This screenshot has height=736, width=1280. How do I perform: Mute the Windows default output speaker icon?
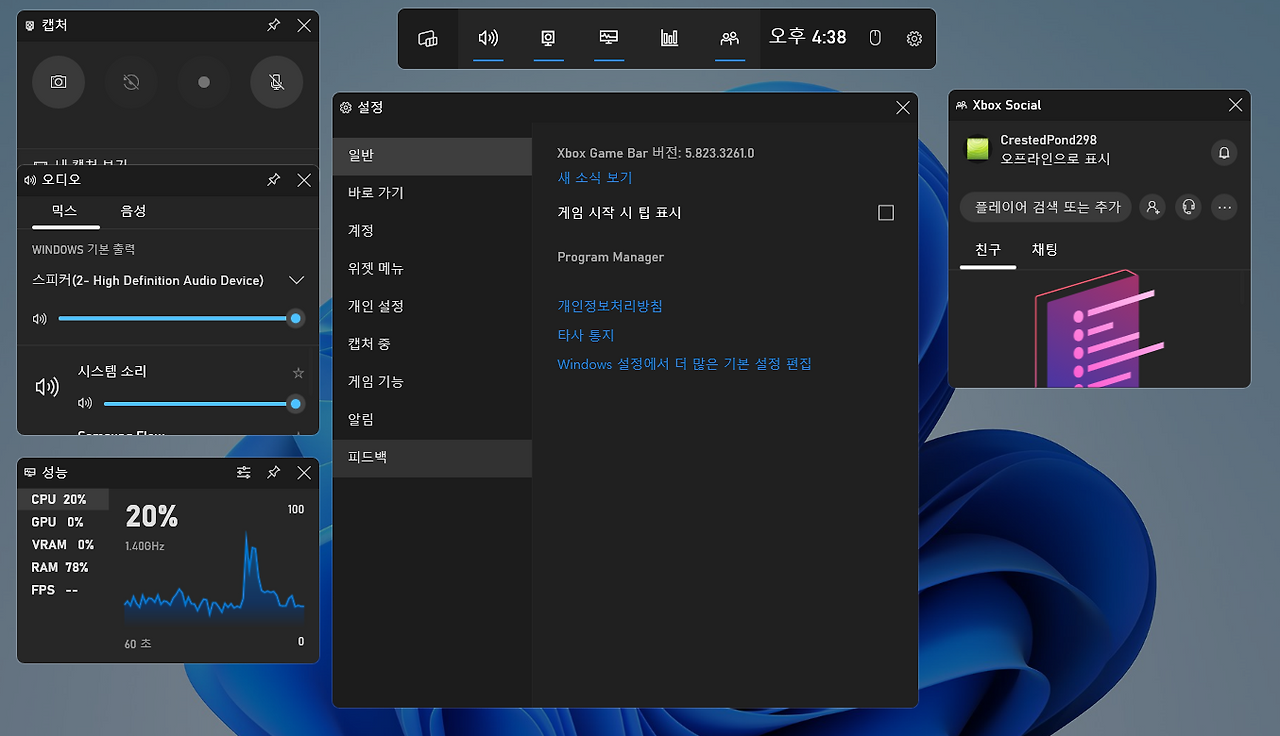pyautogui.click(x=40, y=319)
